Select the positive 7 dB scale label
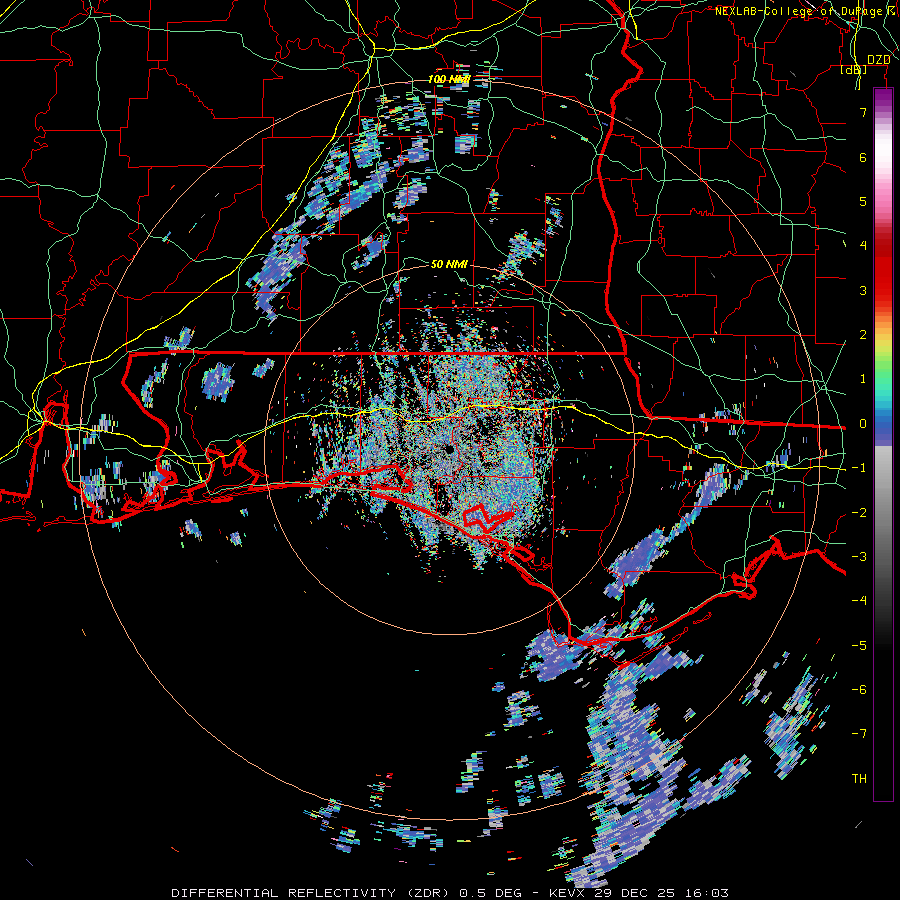 863,112
